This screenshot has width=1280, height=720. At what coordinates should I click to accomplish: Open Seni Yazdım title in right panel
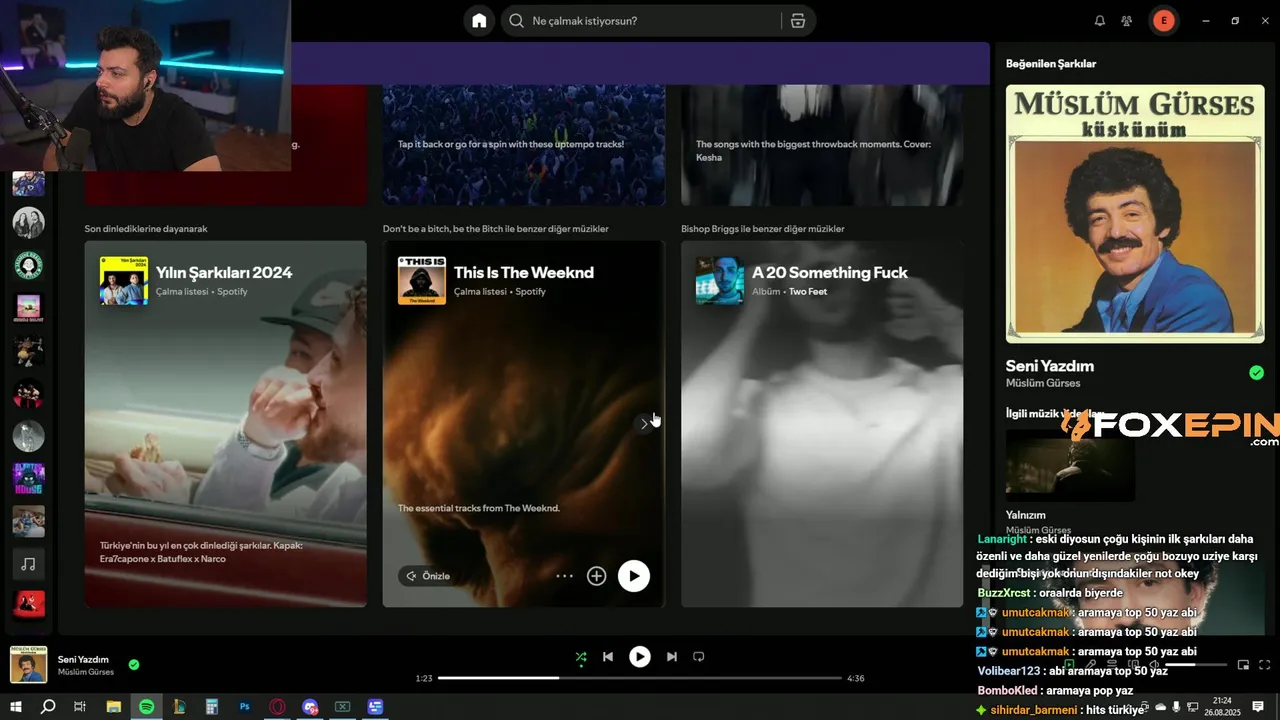pyautogui.click(x=1050, y=366)
